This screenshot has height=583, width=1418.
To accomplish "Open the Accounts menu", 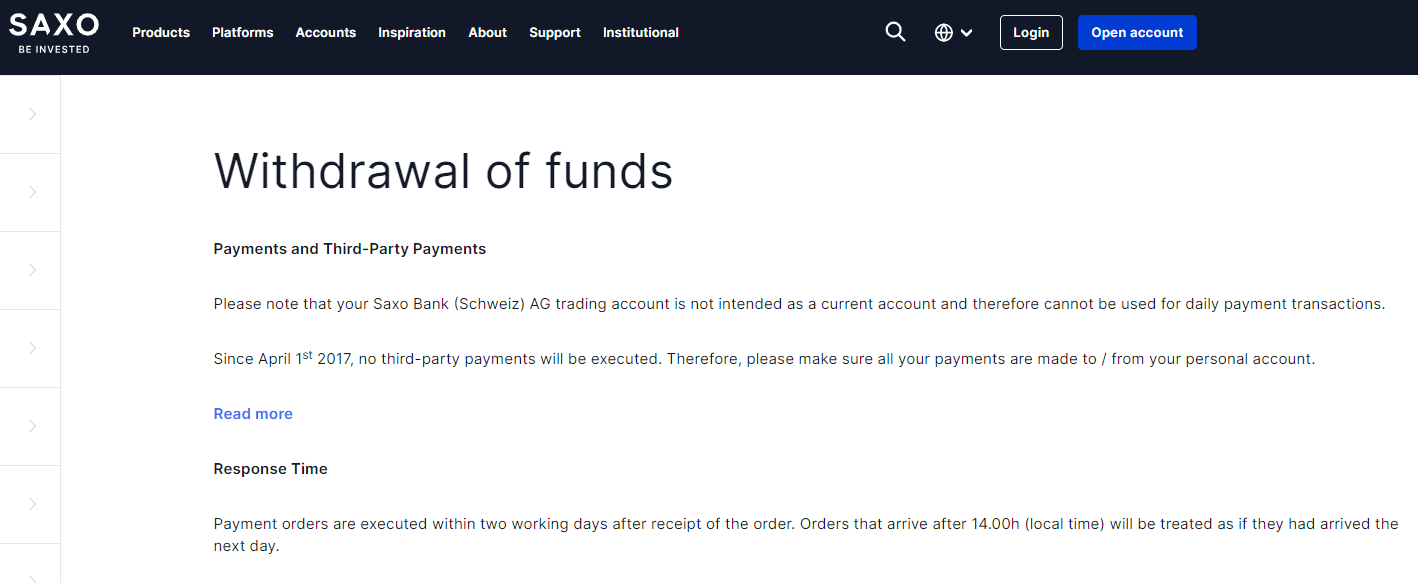I will [x=326, y=32].
